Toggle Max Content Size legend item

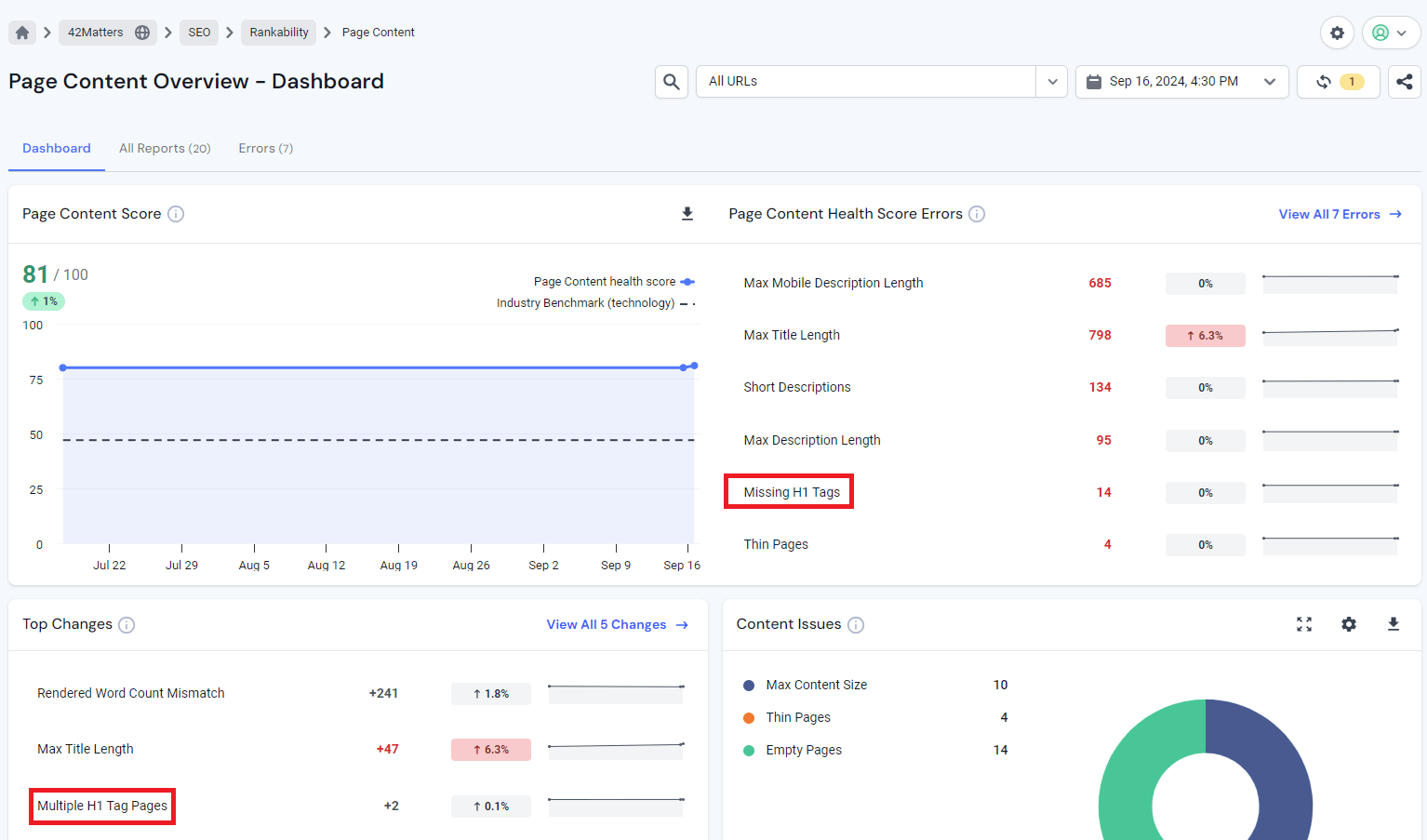click(806, 686)
